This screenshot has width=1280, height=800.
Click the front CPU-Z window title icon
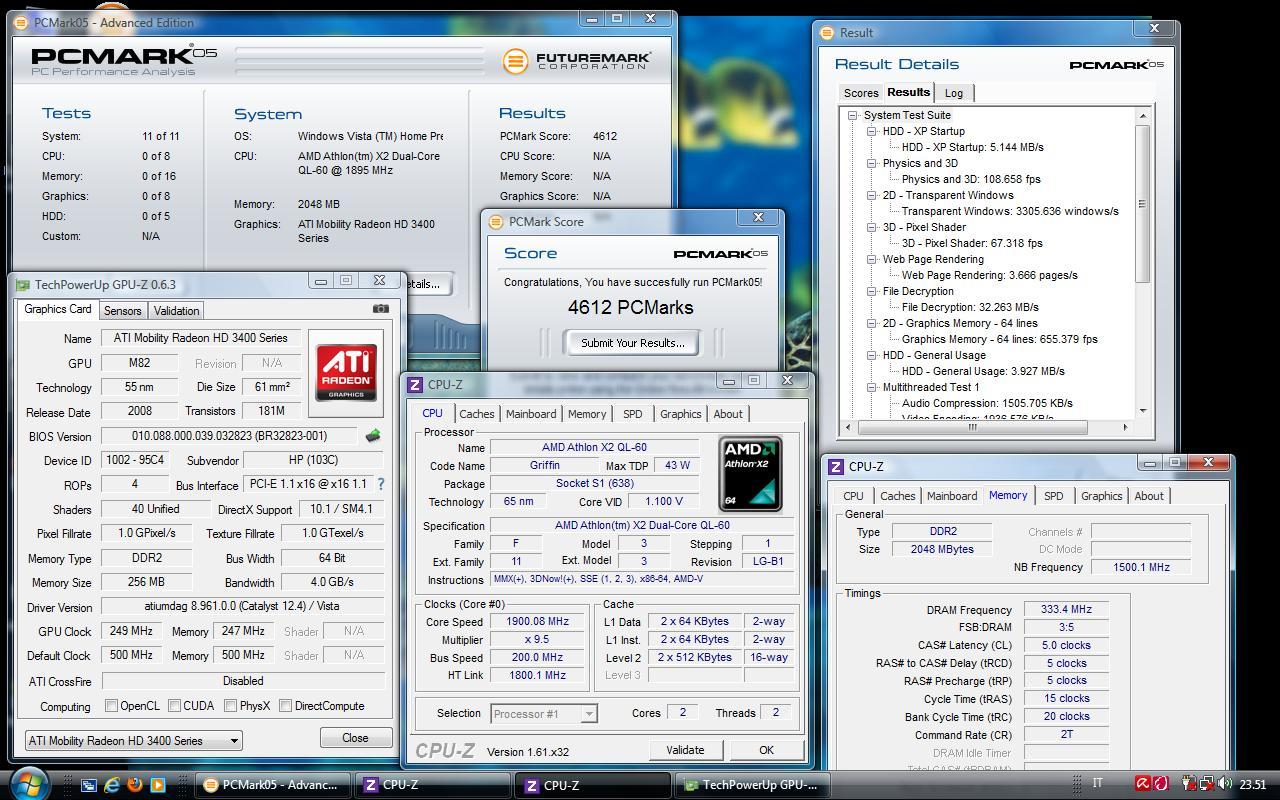(415, 384)
